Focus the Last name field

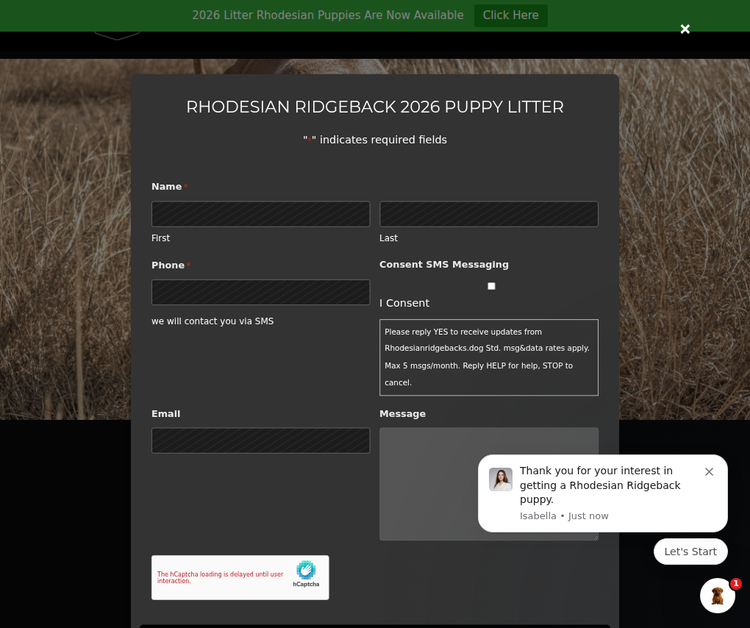tap(488, 214)
